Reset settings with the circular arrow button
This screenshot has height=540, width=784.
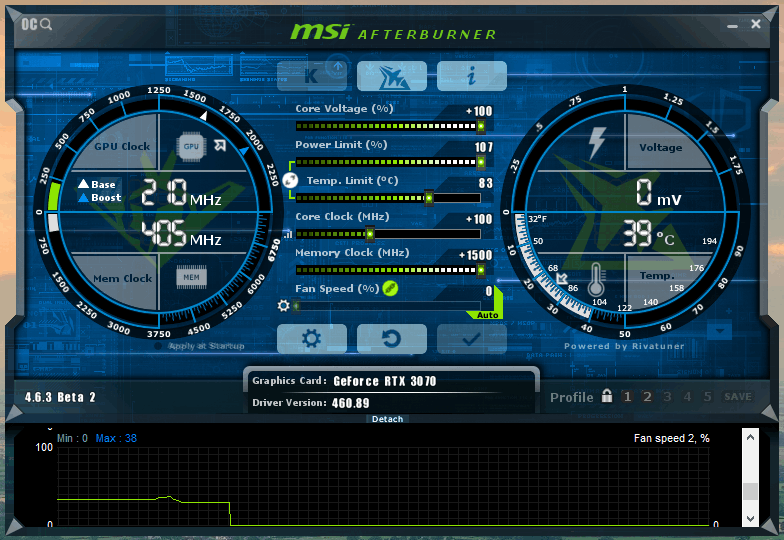coord(392,339)
